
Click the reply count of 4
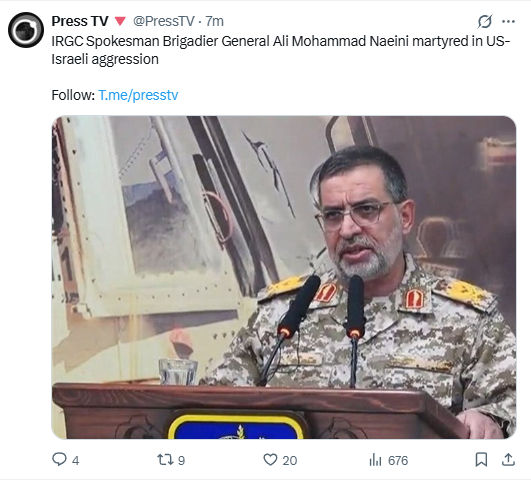pos(76,460)
